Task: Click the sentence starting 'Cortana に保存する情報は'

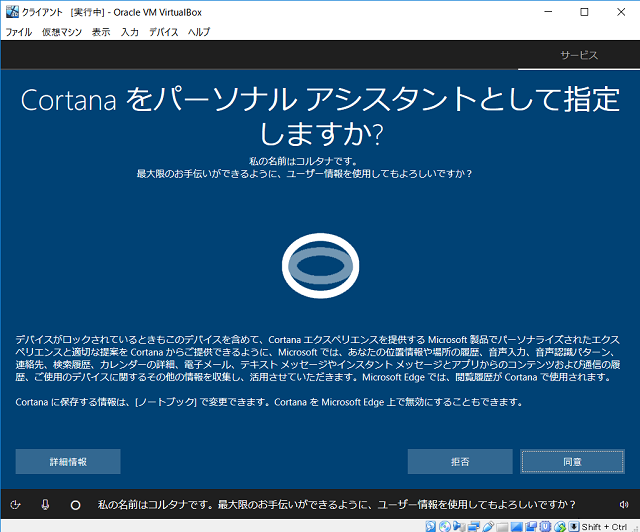Action: point(269,402)
